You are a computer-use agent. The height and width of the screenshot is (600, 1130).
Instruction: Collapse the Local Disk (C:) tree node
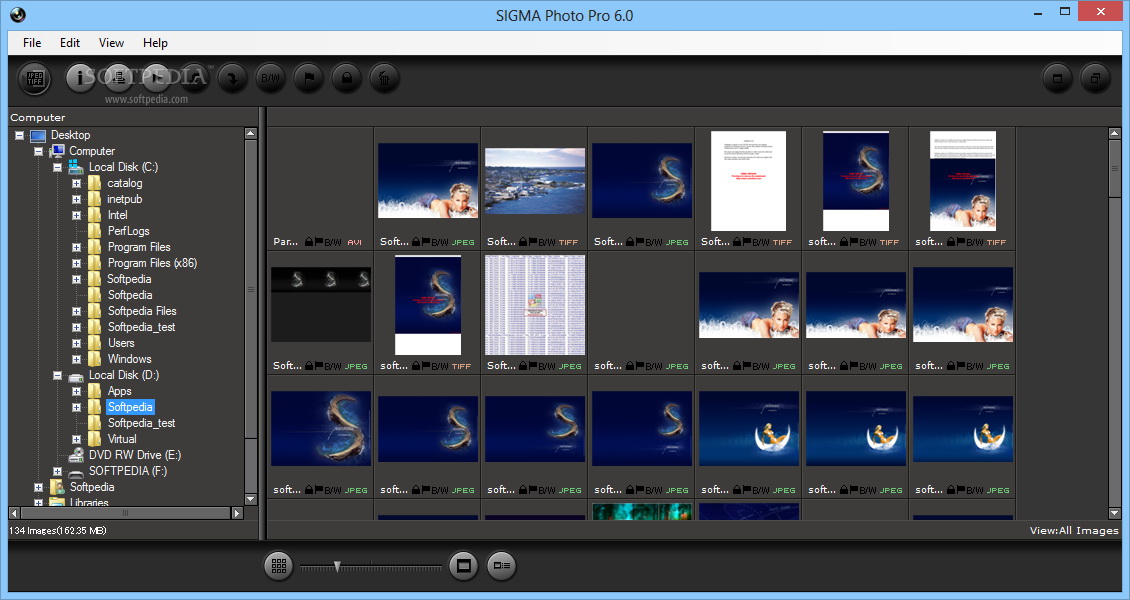point(58,167)
